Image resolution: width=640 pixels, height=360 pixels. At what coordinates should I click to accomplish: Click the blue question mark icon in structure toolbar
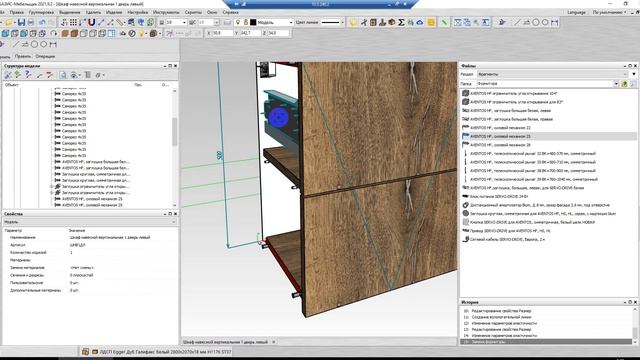pyautogui.click(x=28, y=75)
